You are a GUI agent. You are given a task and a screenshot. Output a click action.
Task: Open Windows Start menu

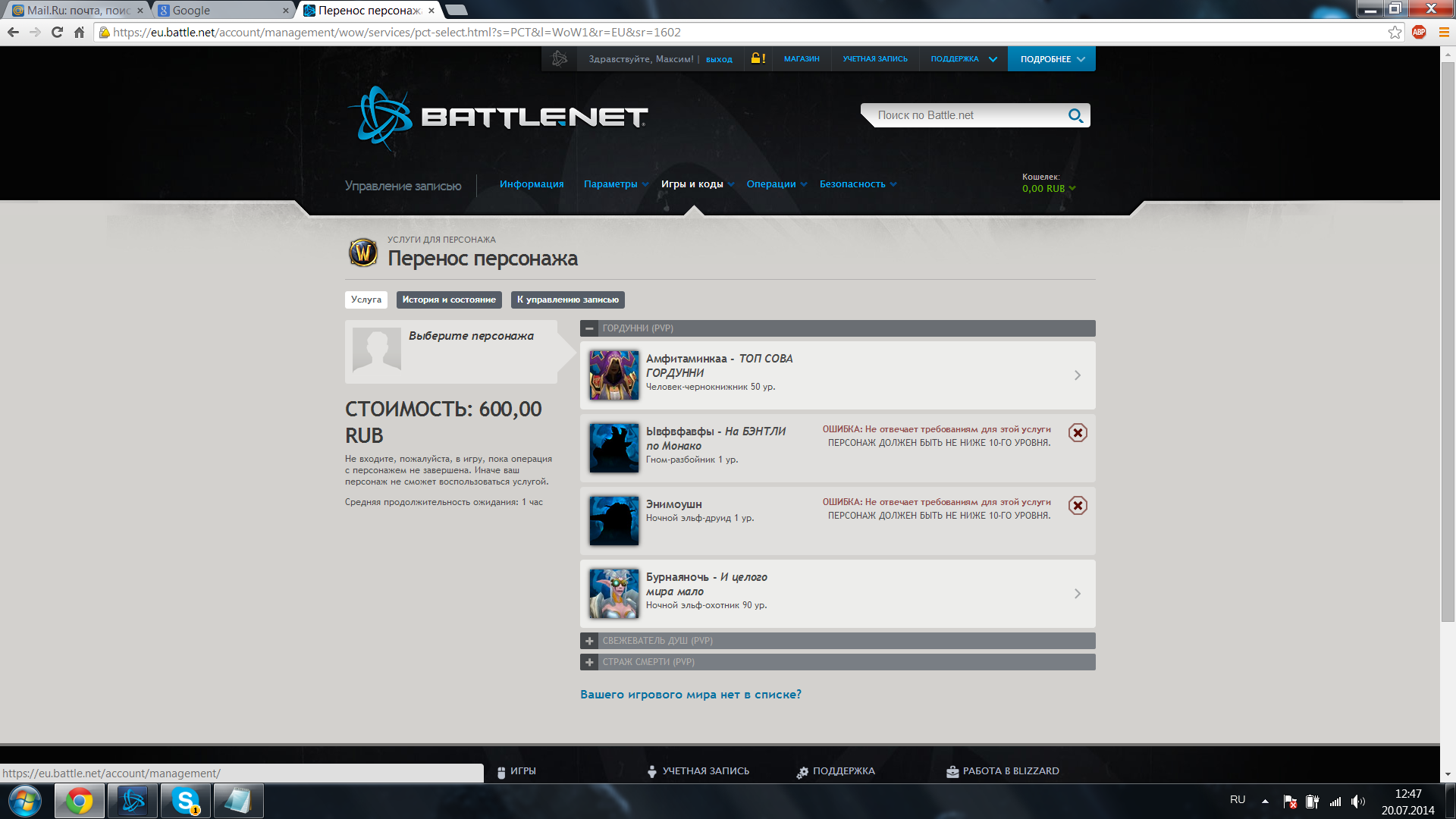[x=24, y=801]
